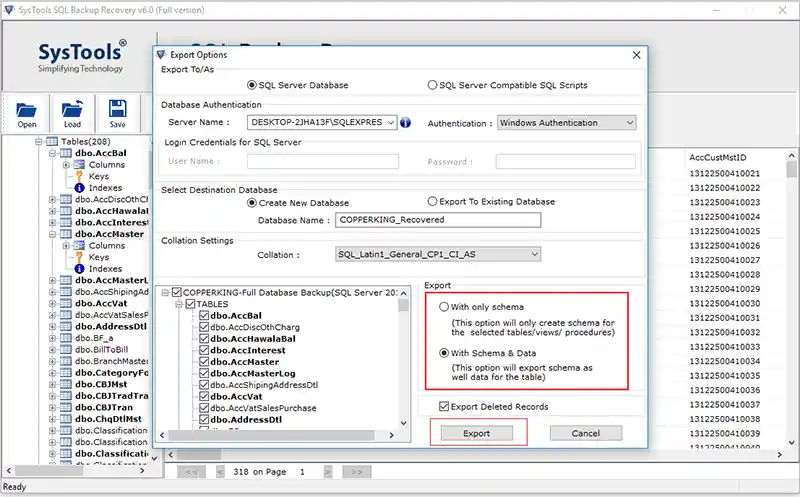Click the dbo.ChqDtlMst table icon
Screen dimensions: 800x497
[x=66, y=419]
